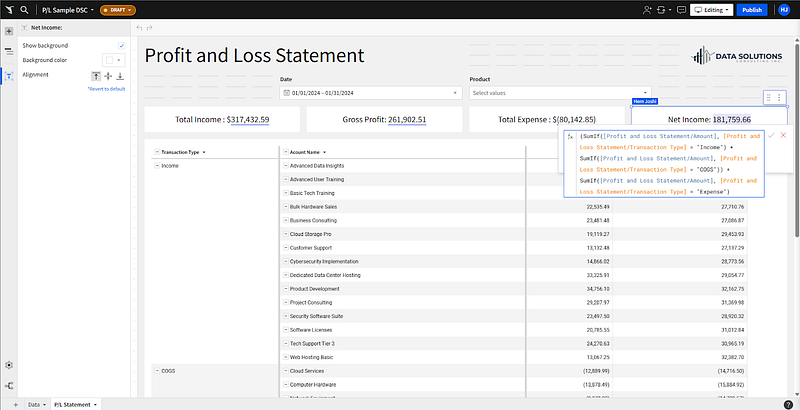Click the search magnifier icon

24,9
